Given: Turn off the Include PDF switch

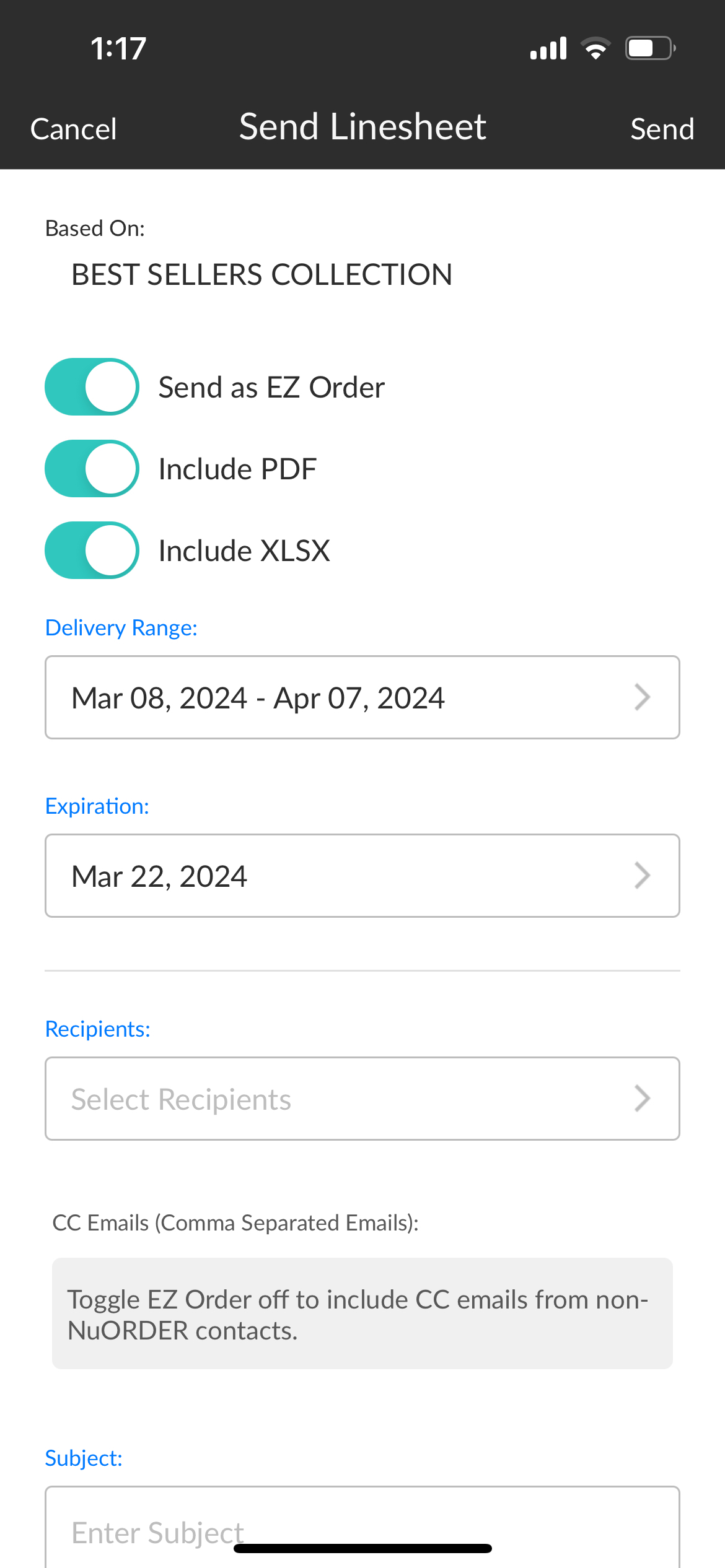Looking at the screenshot, I should tap(92, 469).
